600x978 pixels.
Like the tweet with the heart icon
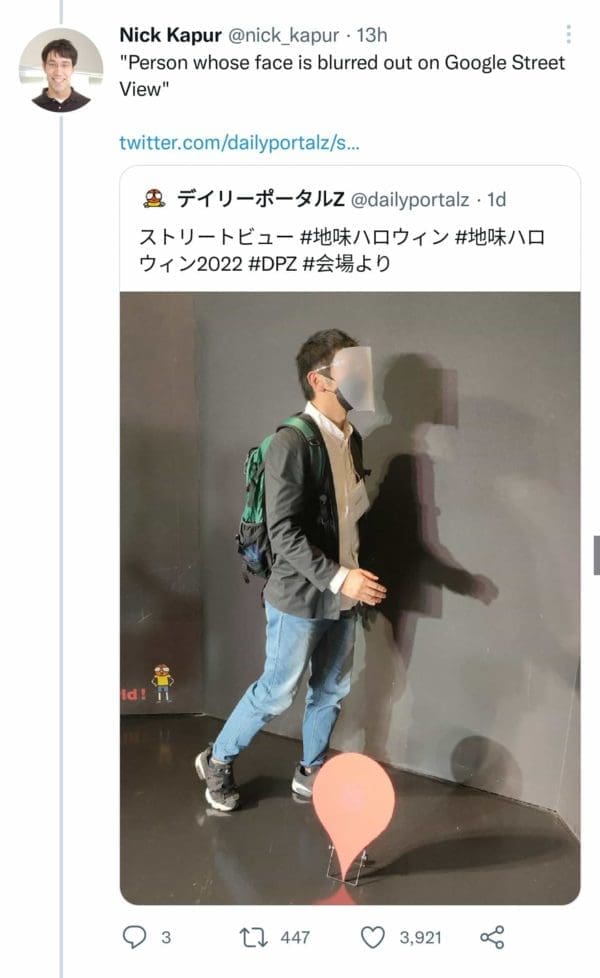click(x=373, y=937)
